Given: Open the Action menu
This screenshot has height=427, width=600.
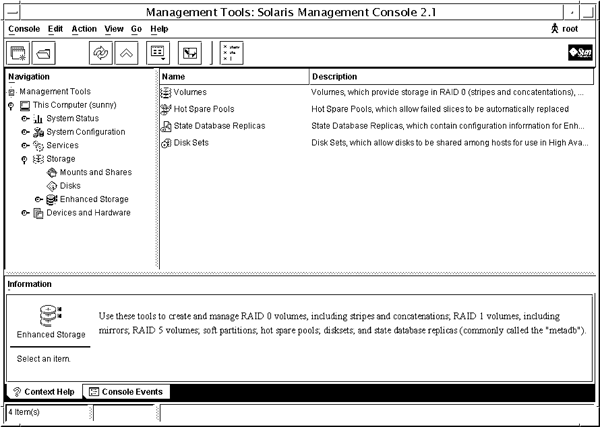Looking at the screenshot, I should tap(84, 29).
